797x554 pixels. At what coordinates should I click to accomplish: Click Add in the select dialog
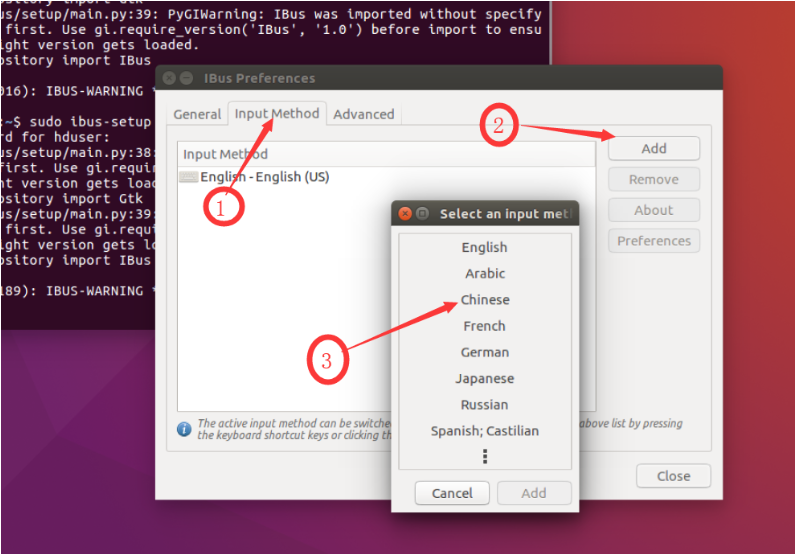(534, 493)
